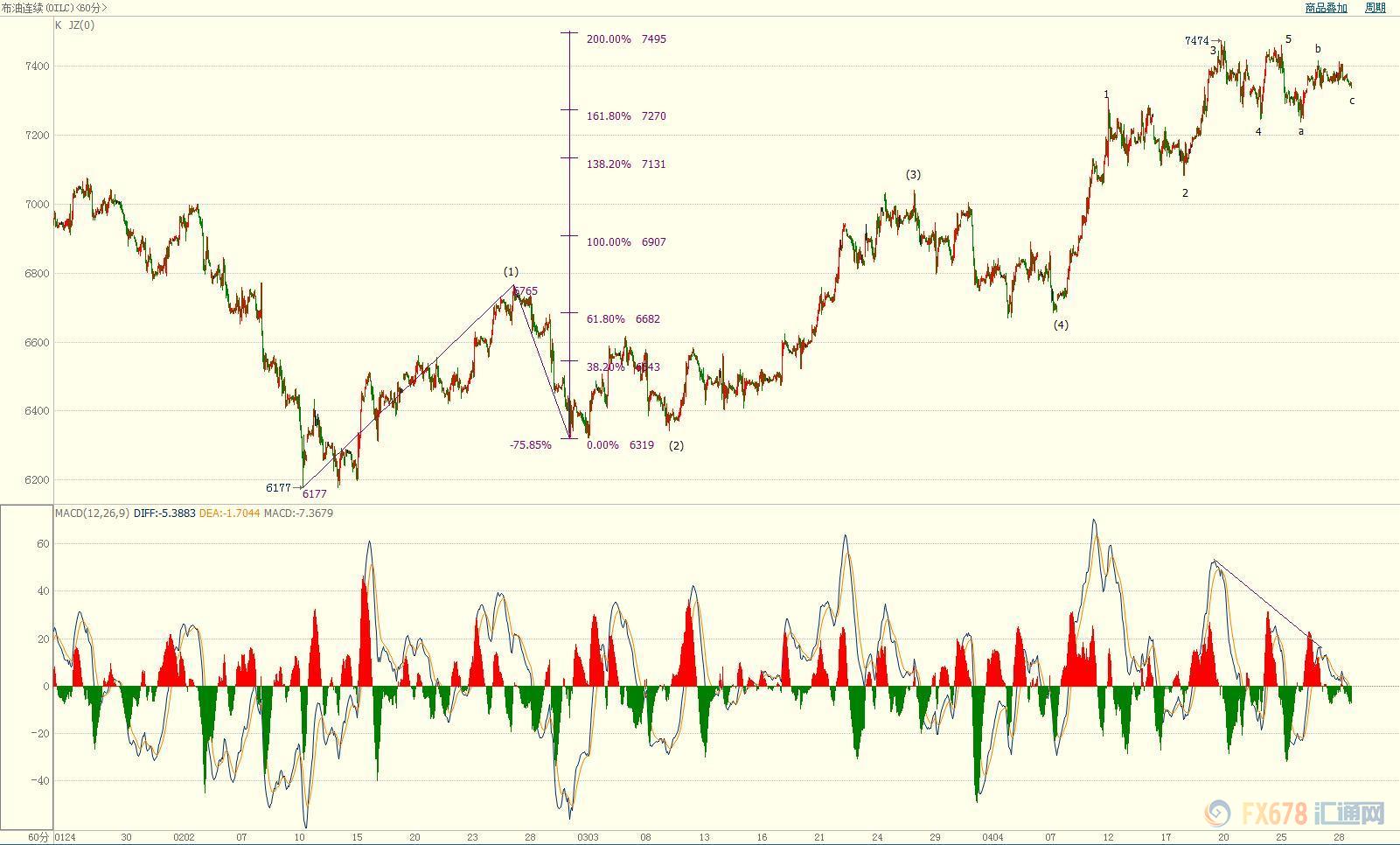The width and height of the screenshot is (1400, 845).
Task: Select the 138.20% 7131 Fibonacci marker
Action: pos(625,164)
